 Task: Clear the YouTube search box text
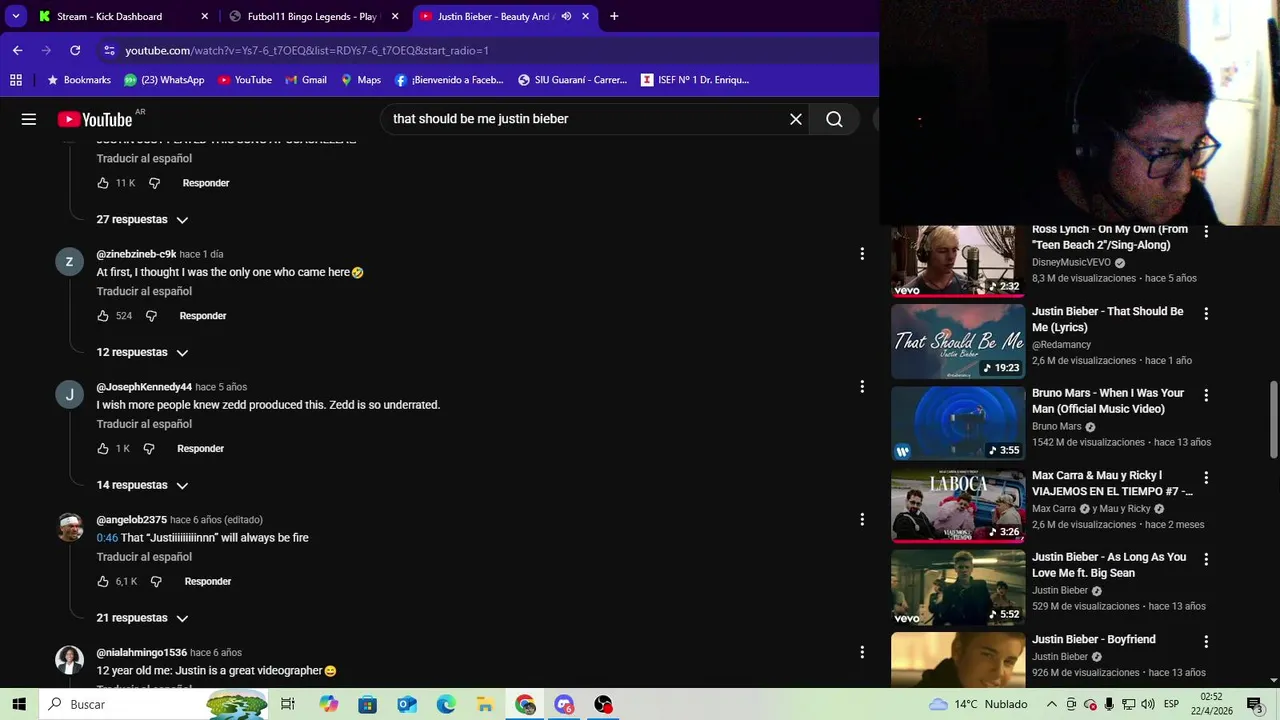(x=796, y=119)
